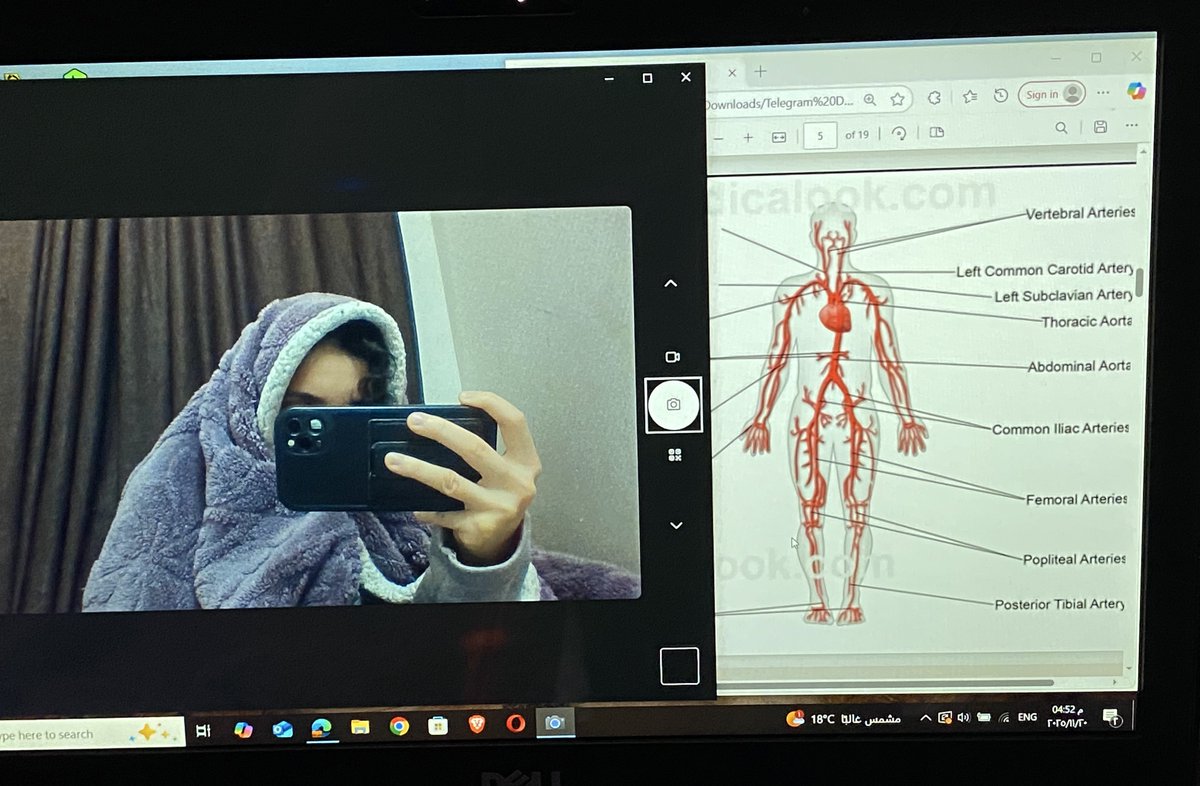
Task: Minimize the Camera app window
Action: 608,78
